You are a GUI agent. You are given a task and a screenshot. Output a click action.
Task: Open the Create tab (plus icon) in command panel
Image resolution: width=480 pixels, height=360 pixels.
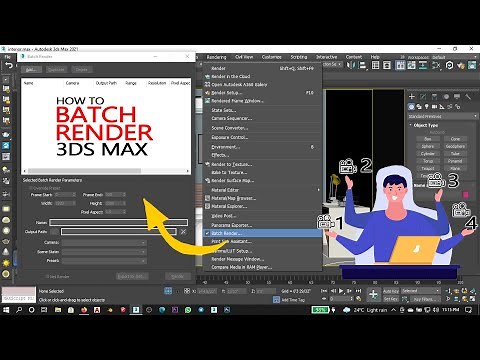click(412, 97)
